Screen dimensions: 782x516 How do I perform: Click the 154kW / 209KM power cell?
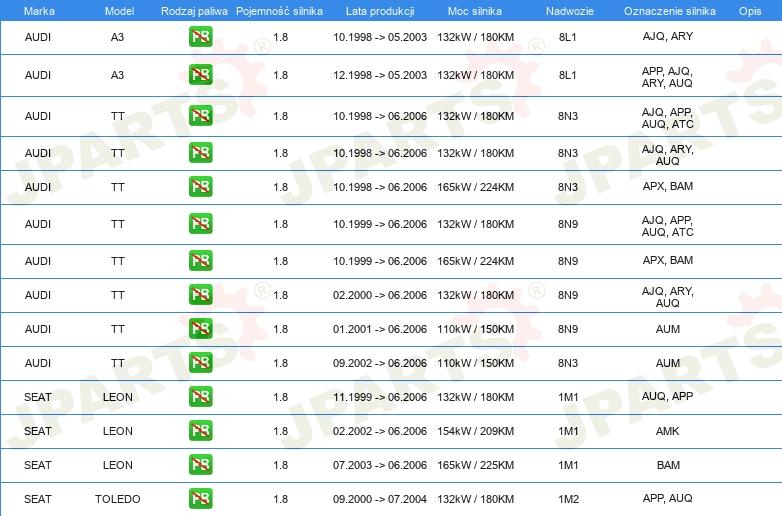click(x=475, y=431)
